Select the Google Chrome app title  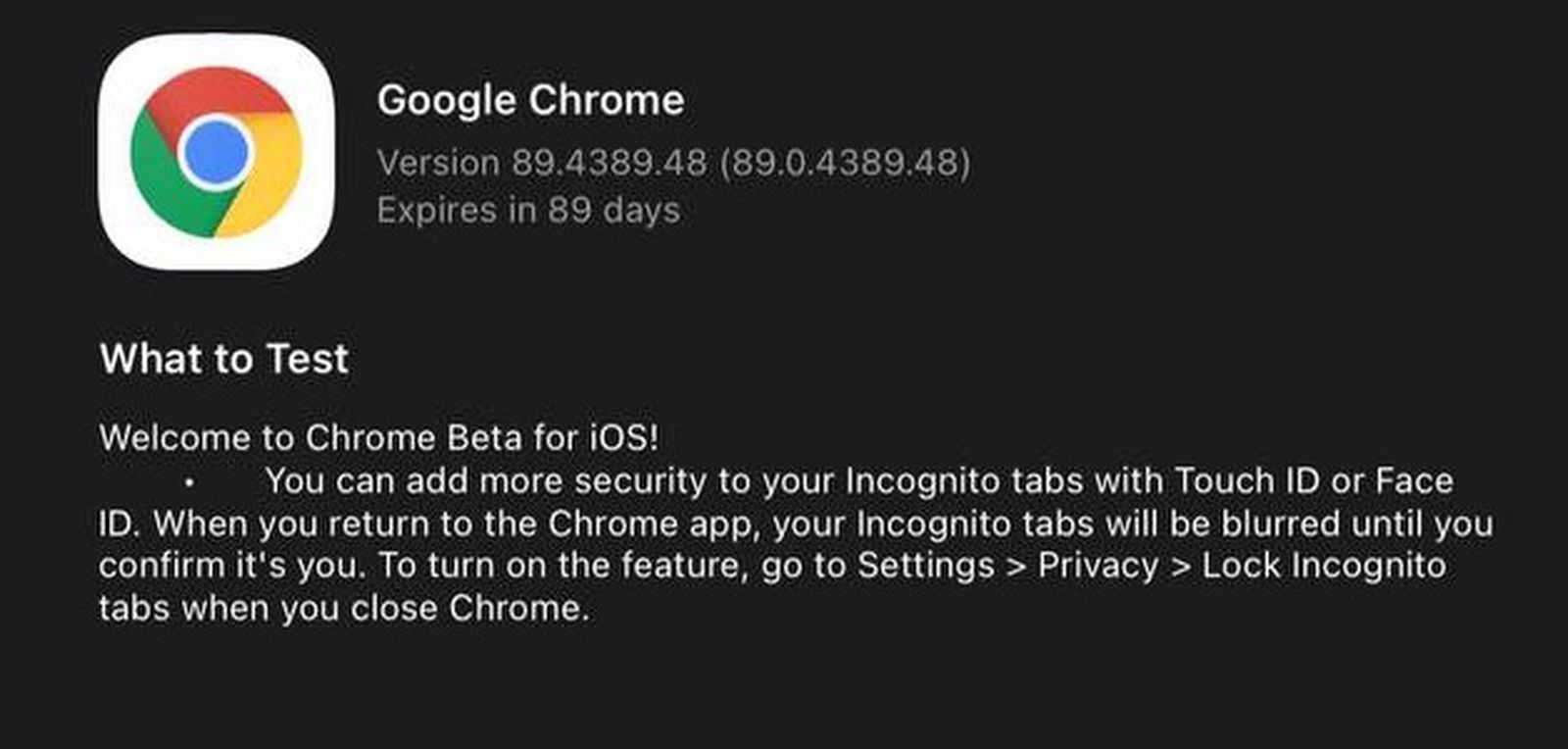(x=530, y=100)
